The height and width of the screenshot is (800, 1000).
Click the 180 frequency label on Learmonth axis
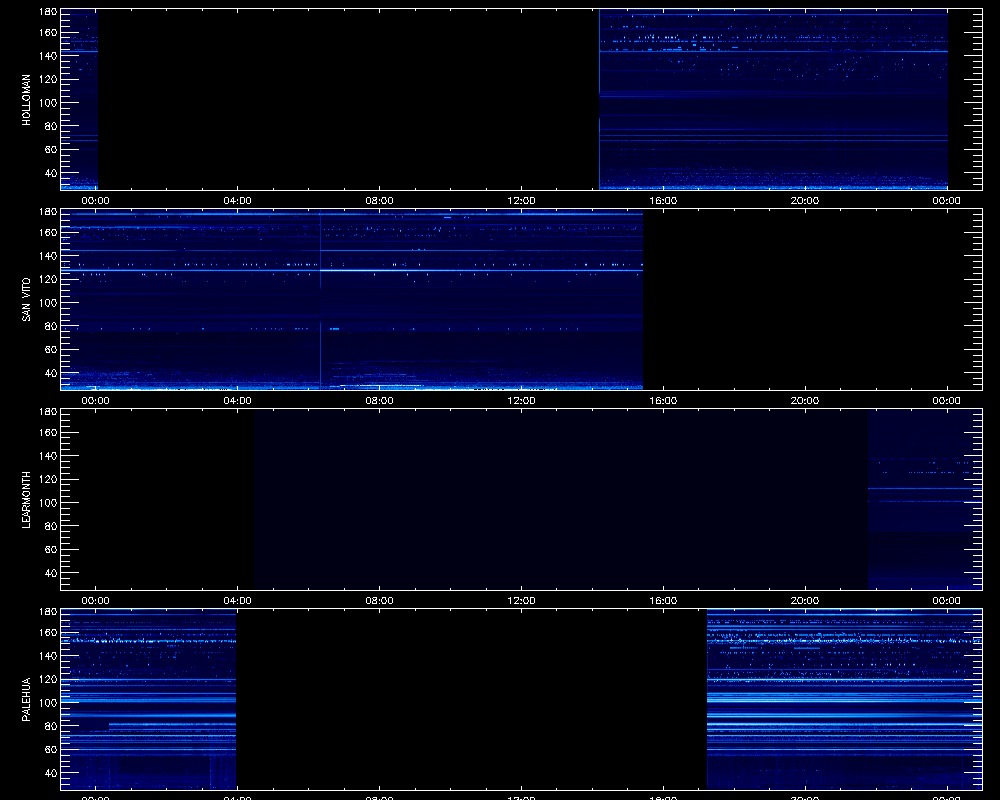pos(48,411)
